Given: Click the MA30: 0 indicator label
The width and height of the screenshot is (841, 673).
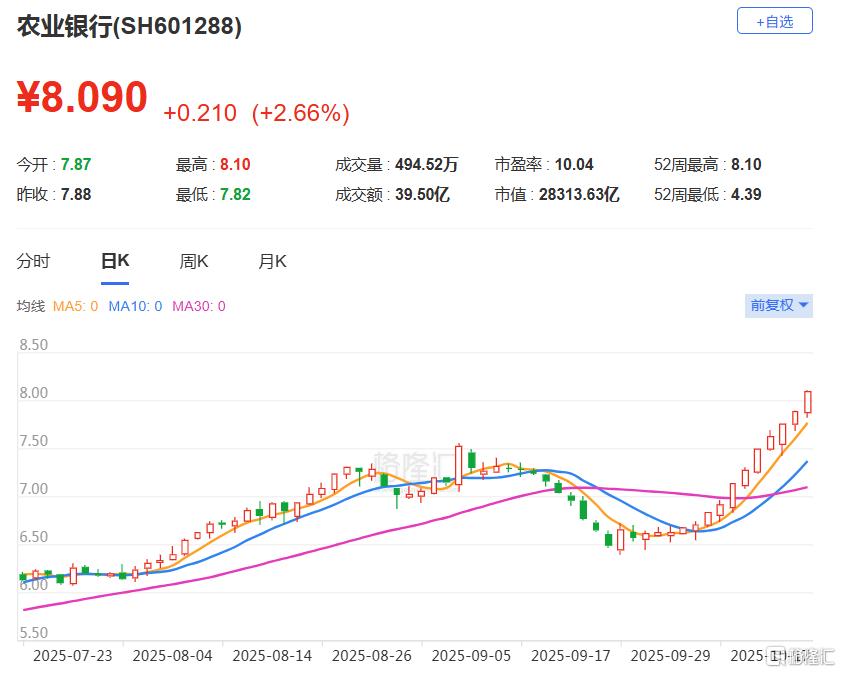Looking at the screenshot, I should 198,306.
